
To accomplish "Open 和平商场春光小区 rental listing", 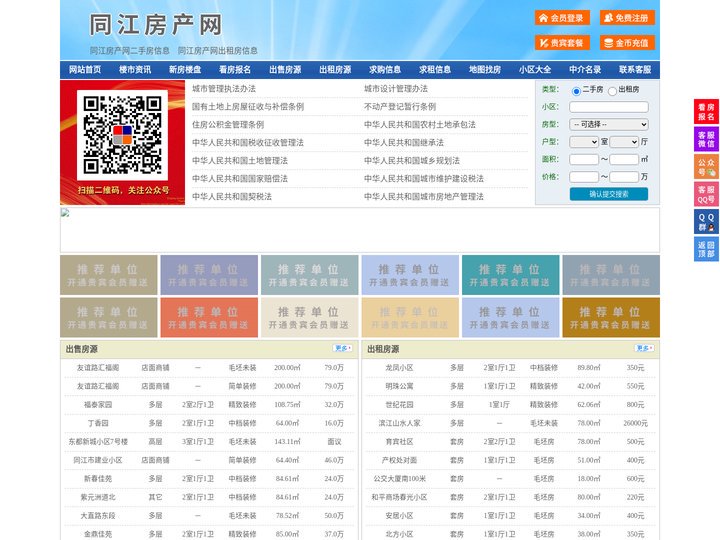I will pos(399,497).
